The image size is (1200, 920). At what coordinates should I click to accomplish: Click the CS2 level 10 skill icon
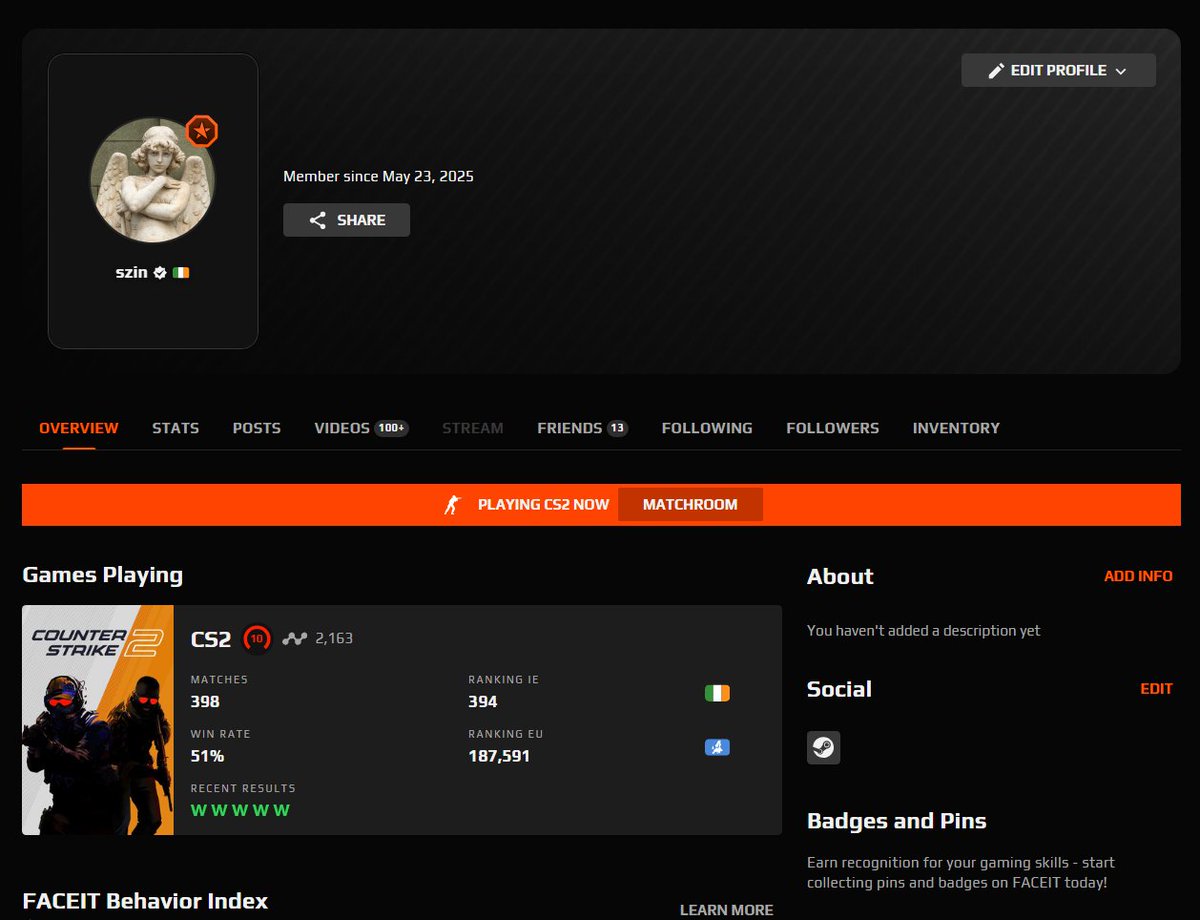257,638
